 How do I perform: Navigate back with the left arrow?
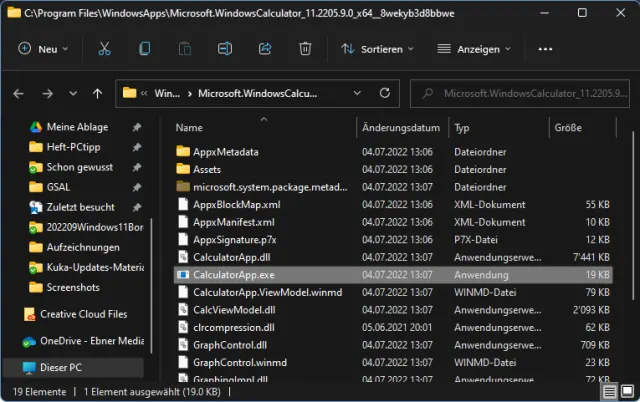pyautogui.click(x=19, y=94)
